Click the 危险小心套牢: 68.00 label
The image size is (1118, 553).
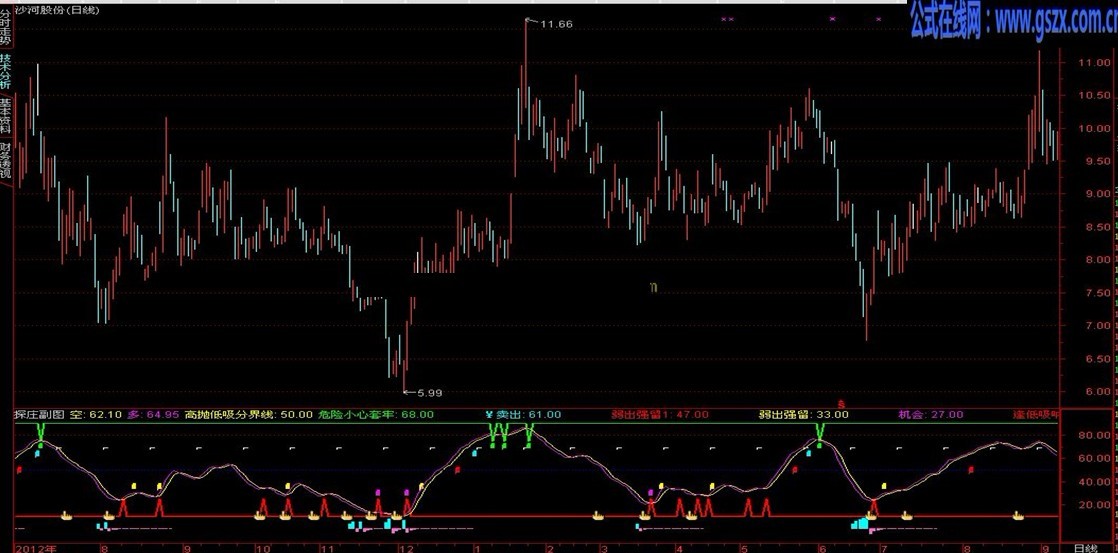[x=376, y=414]
